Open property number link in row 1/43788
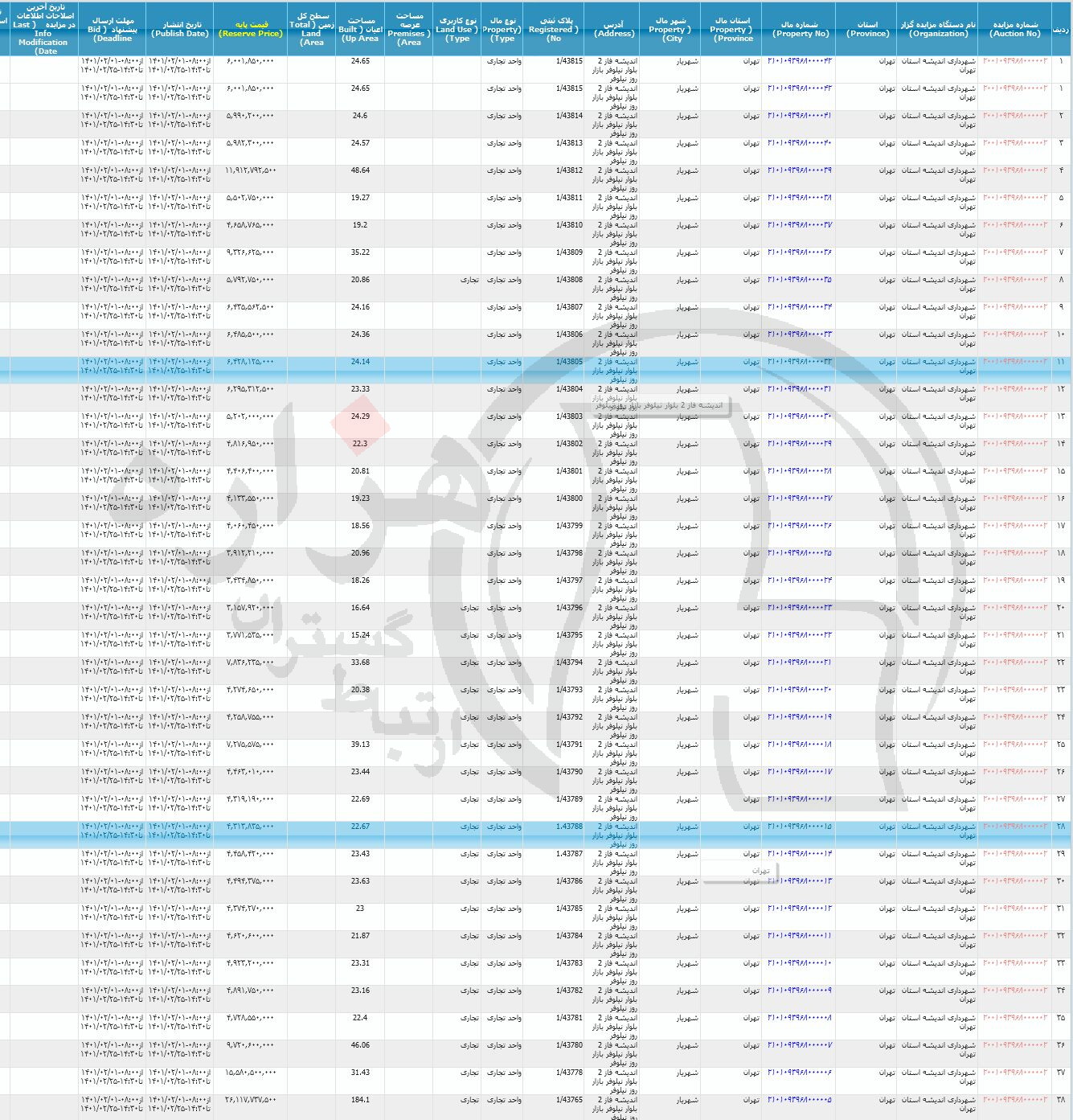Image resolution: width=1073 pixels, height=1120 pixels. (x=800, y=827)
